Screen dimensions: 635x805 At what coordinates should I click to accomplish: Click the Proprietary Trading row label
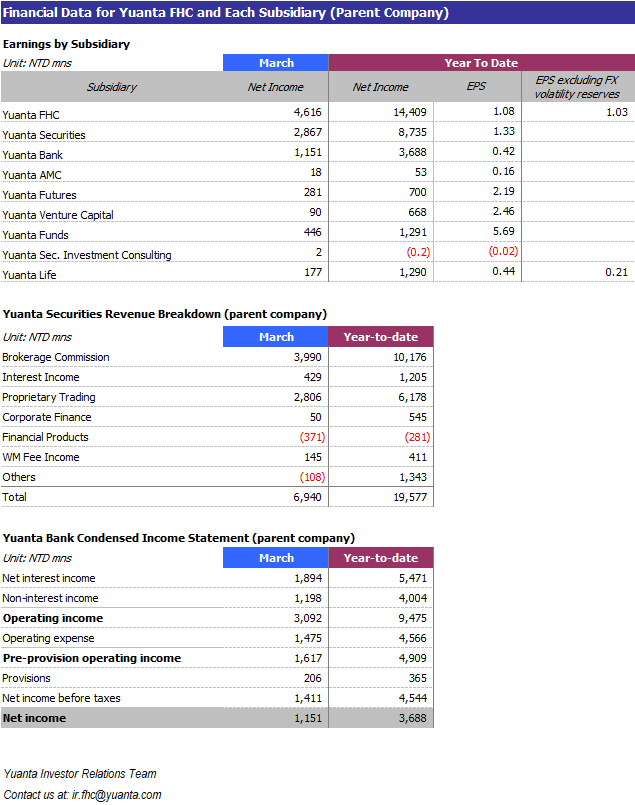(49, 397)
